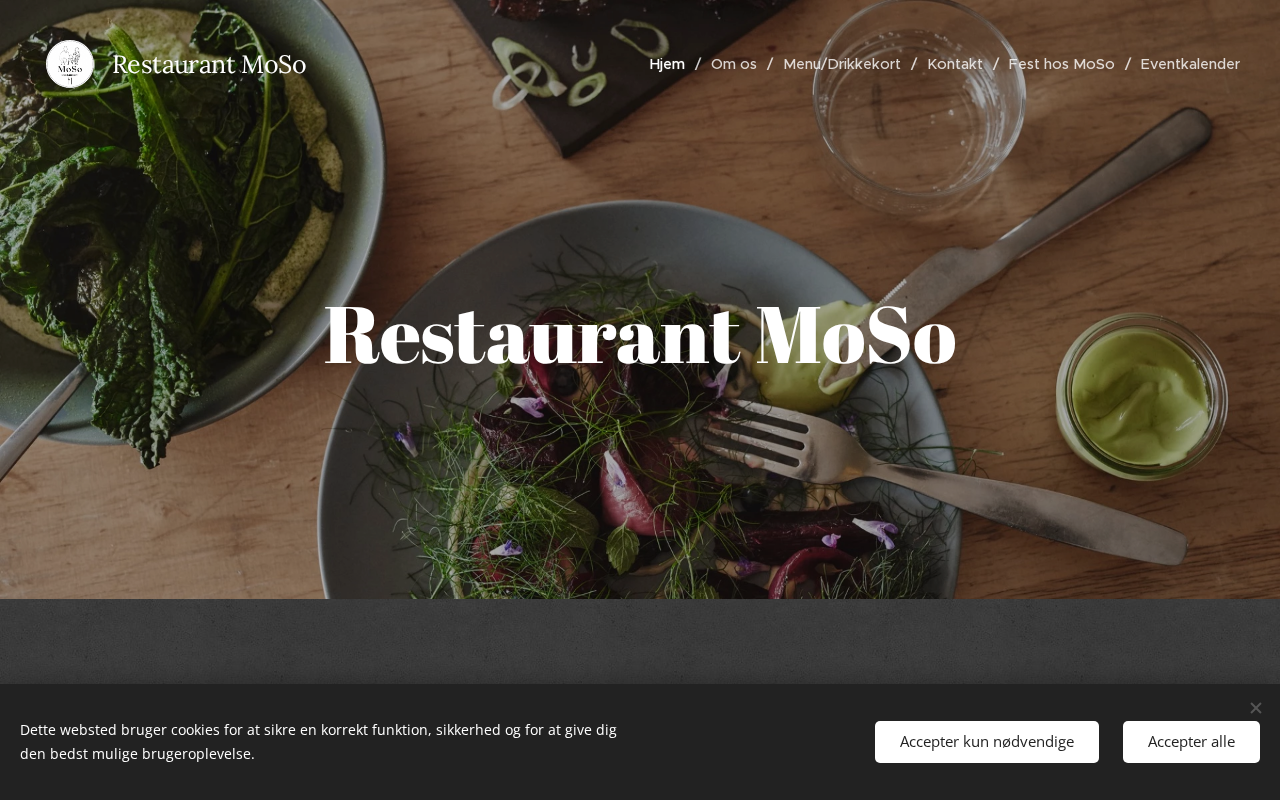
Task: Accept only necessary cookies
Action: coord(987,742)
